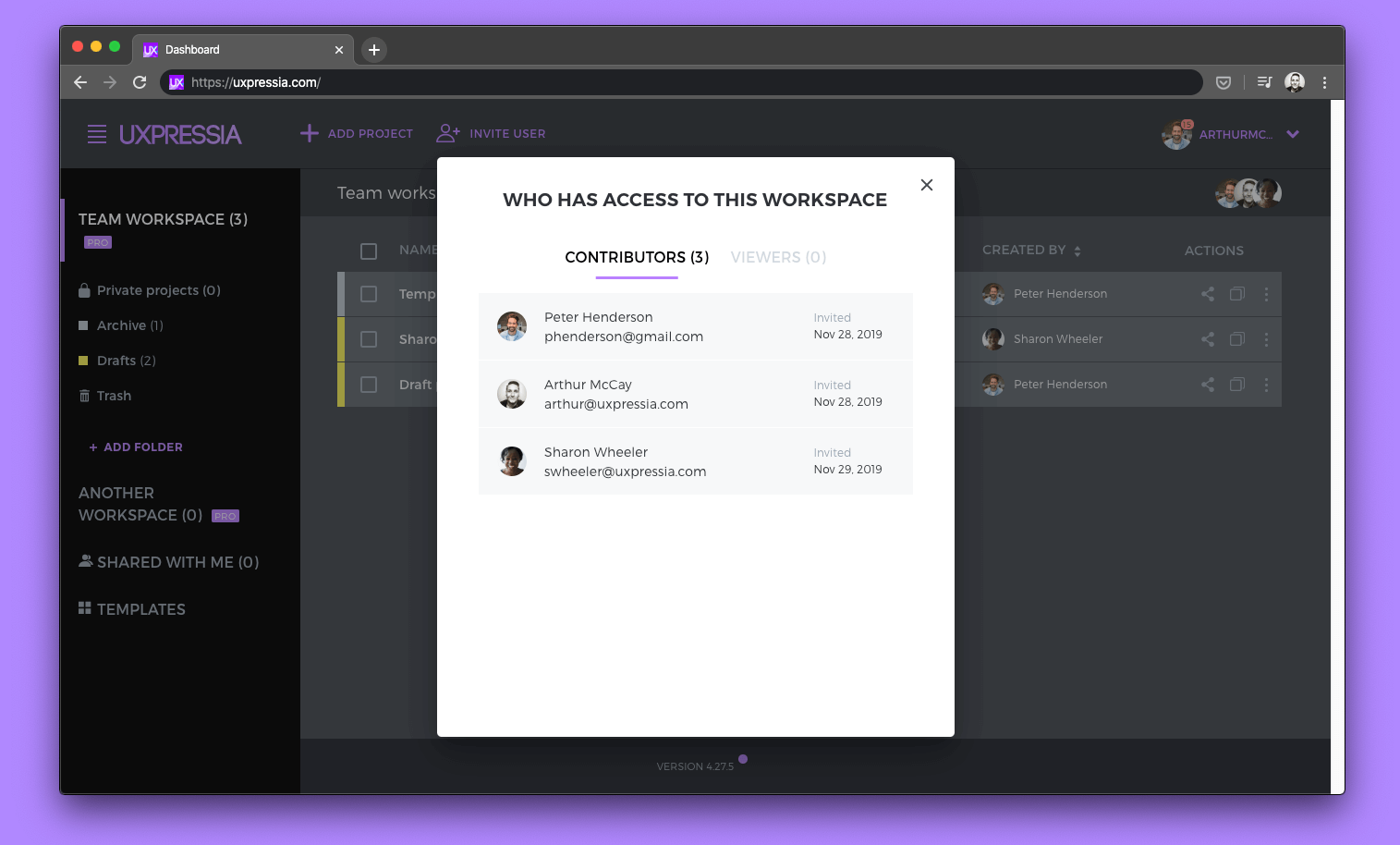Click the lock icon for Private projects

click(x=84, y=290)
